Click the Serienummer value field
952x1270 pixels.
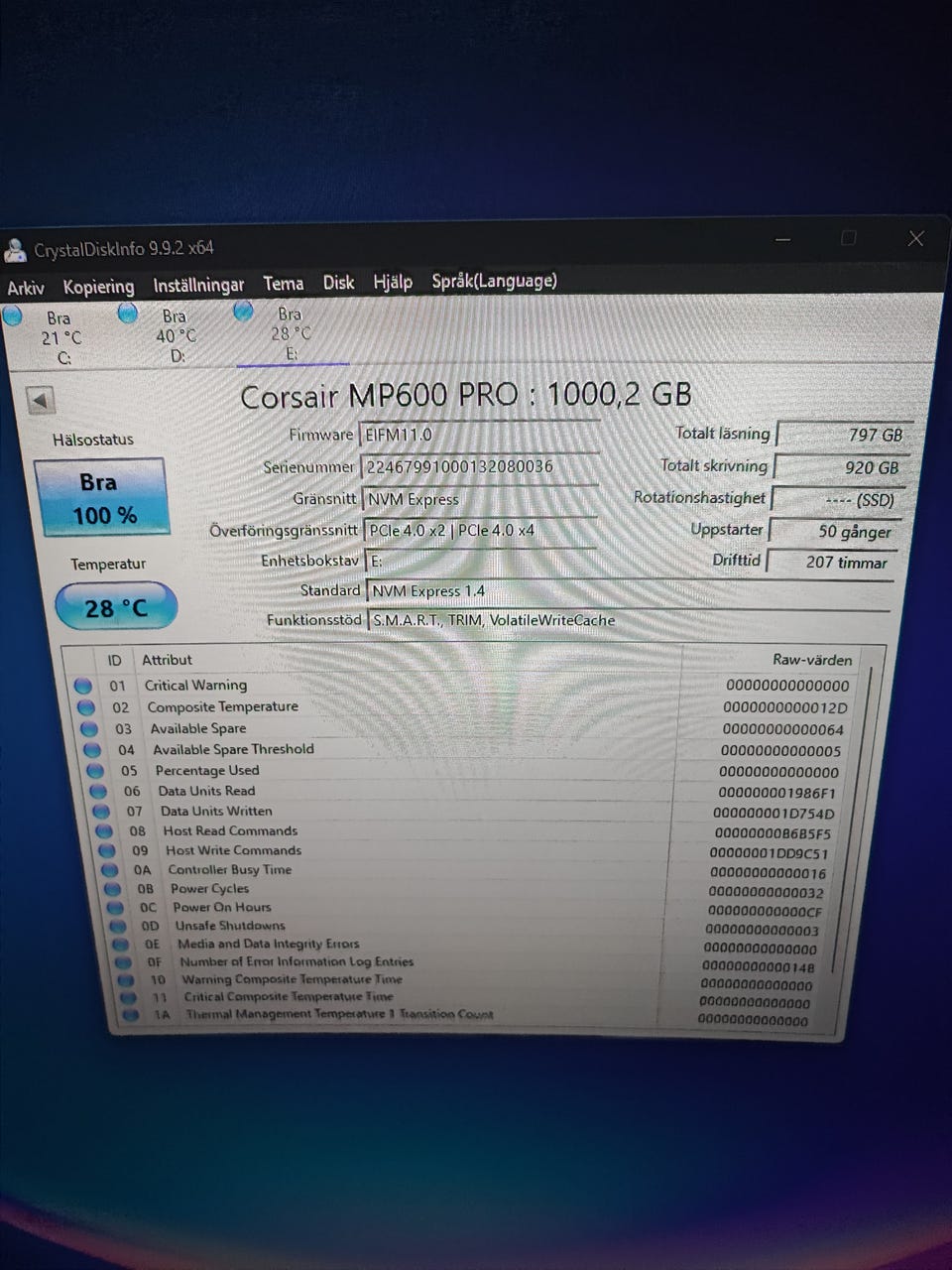coord(480,466)
